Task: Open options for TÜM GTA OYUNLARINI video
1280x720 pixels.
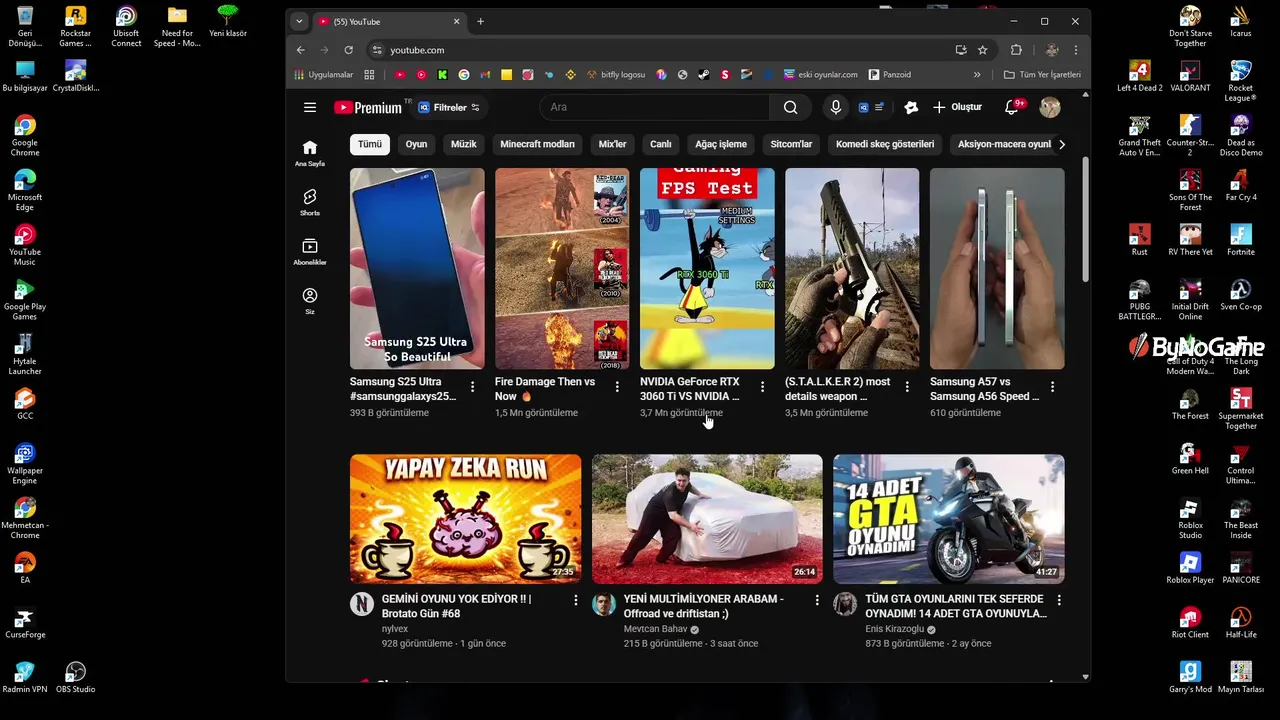Action: [1059, 600]
